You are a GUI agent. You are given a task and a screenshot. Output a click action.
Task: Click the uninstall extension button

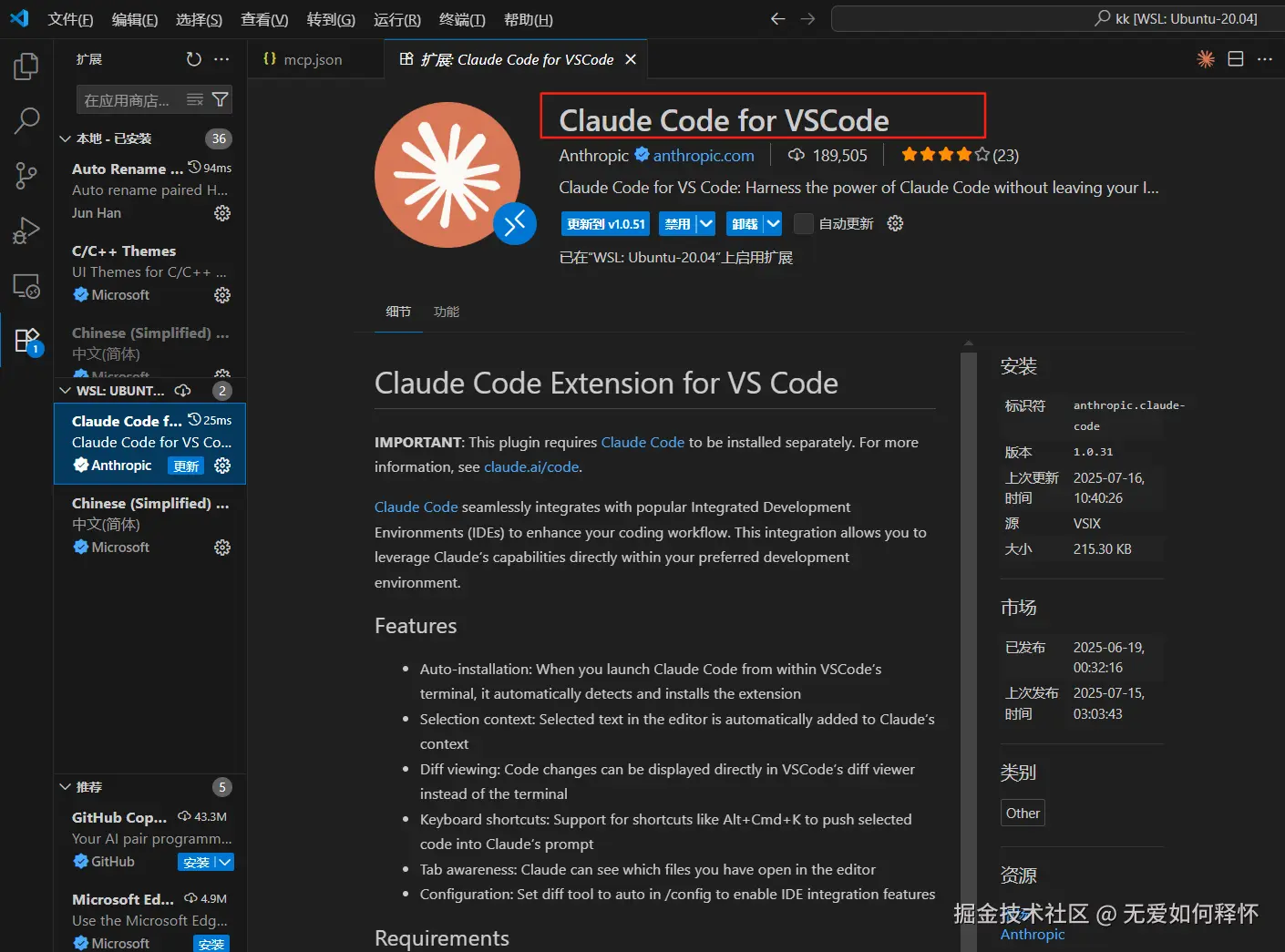745,223
